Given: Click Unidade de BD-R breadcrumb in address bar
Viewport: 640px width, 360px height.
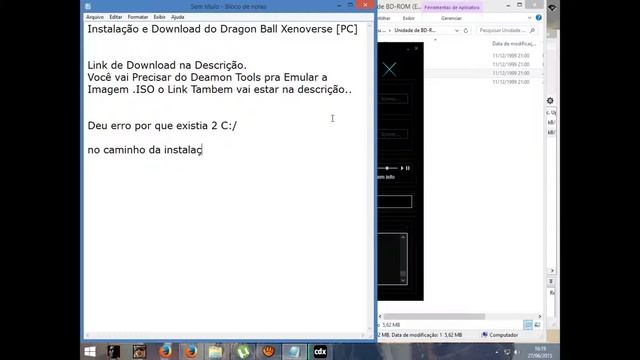Looking at the screenshot, I should point(415,31).
